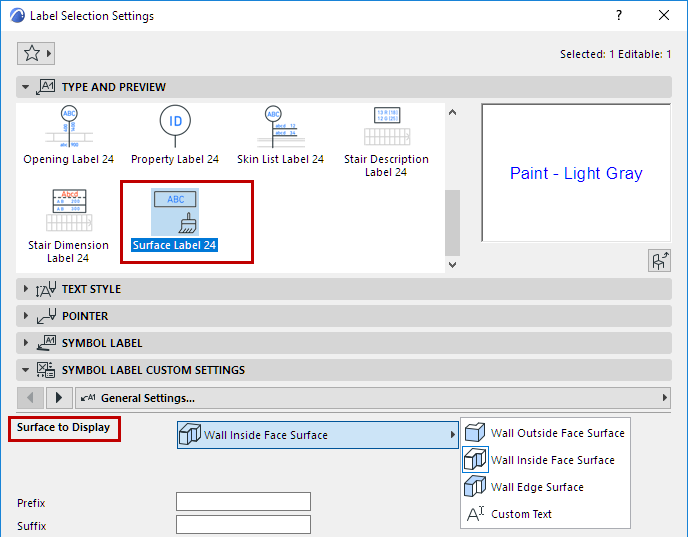The width and height of the screenshot is (688, 537).
Task: Click the Pointer panel icon
Action: click(46, 316)
